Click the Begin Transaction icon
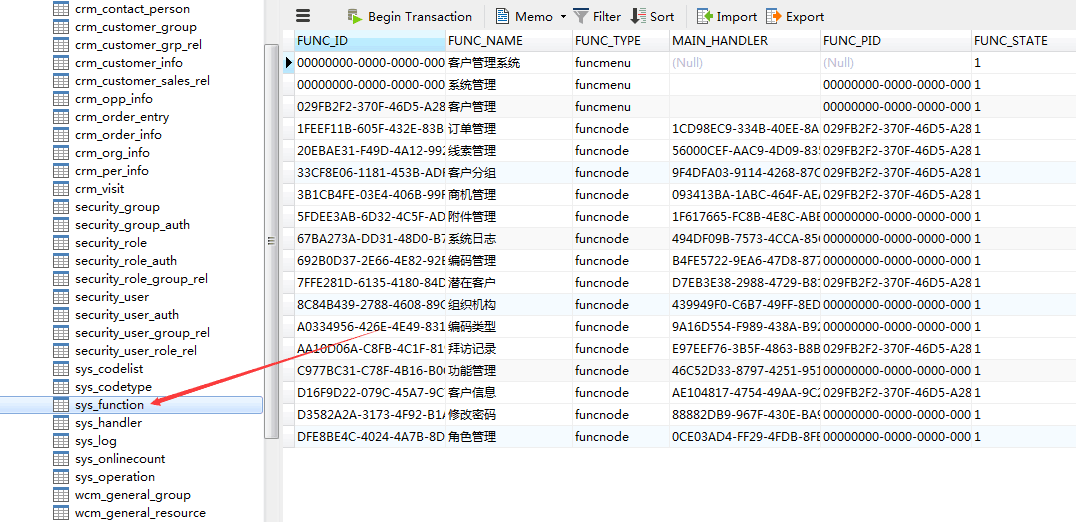 [355, 16]
